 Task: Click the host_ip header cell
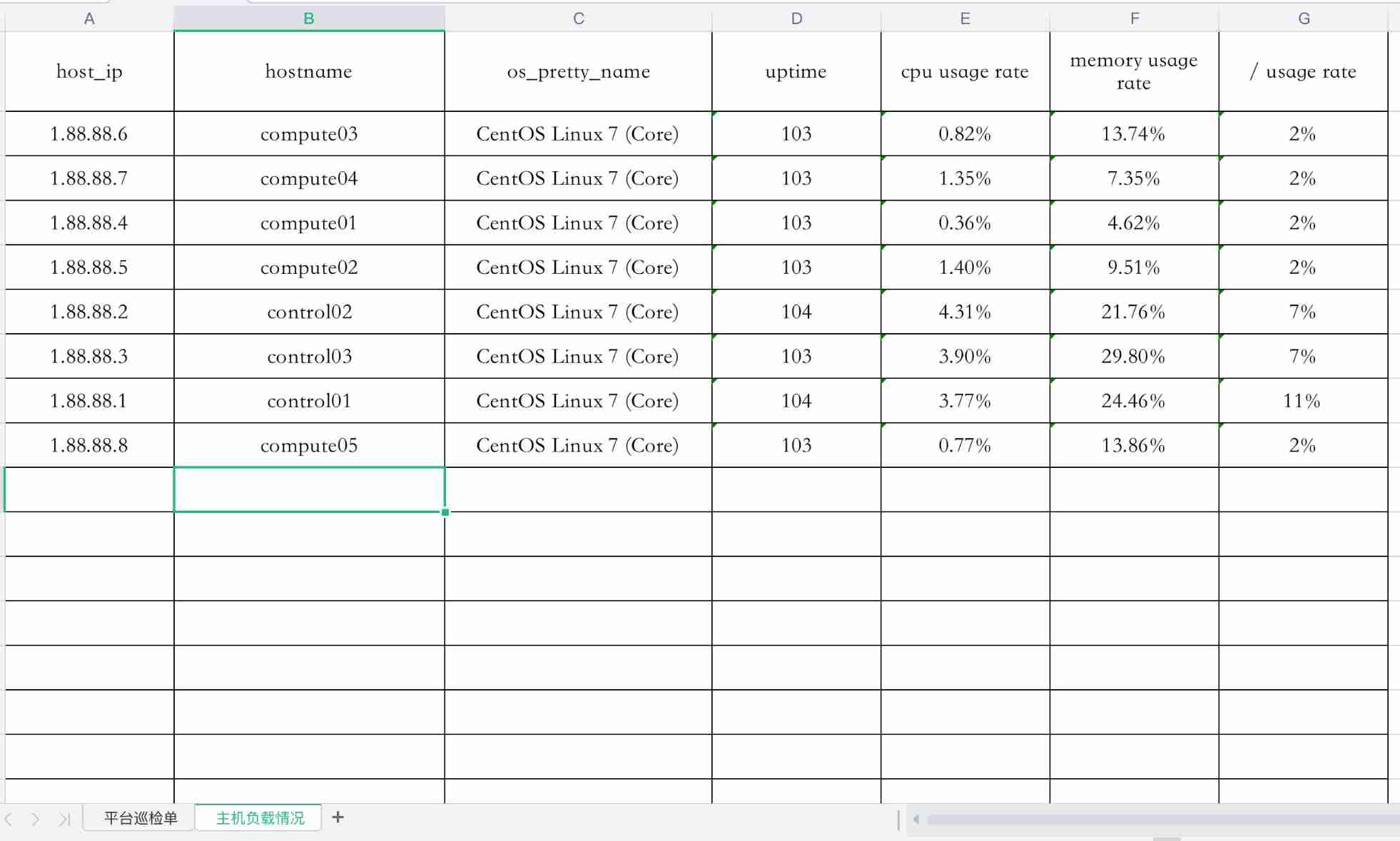click(88, 71)
